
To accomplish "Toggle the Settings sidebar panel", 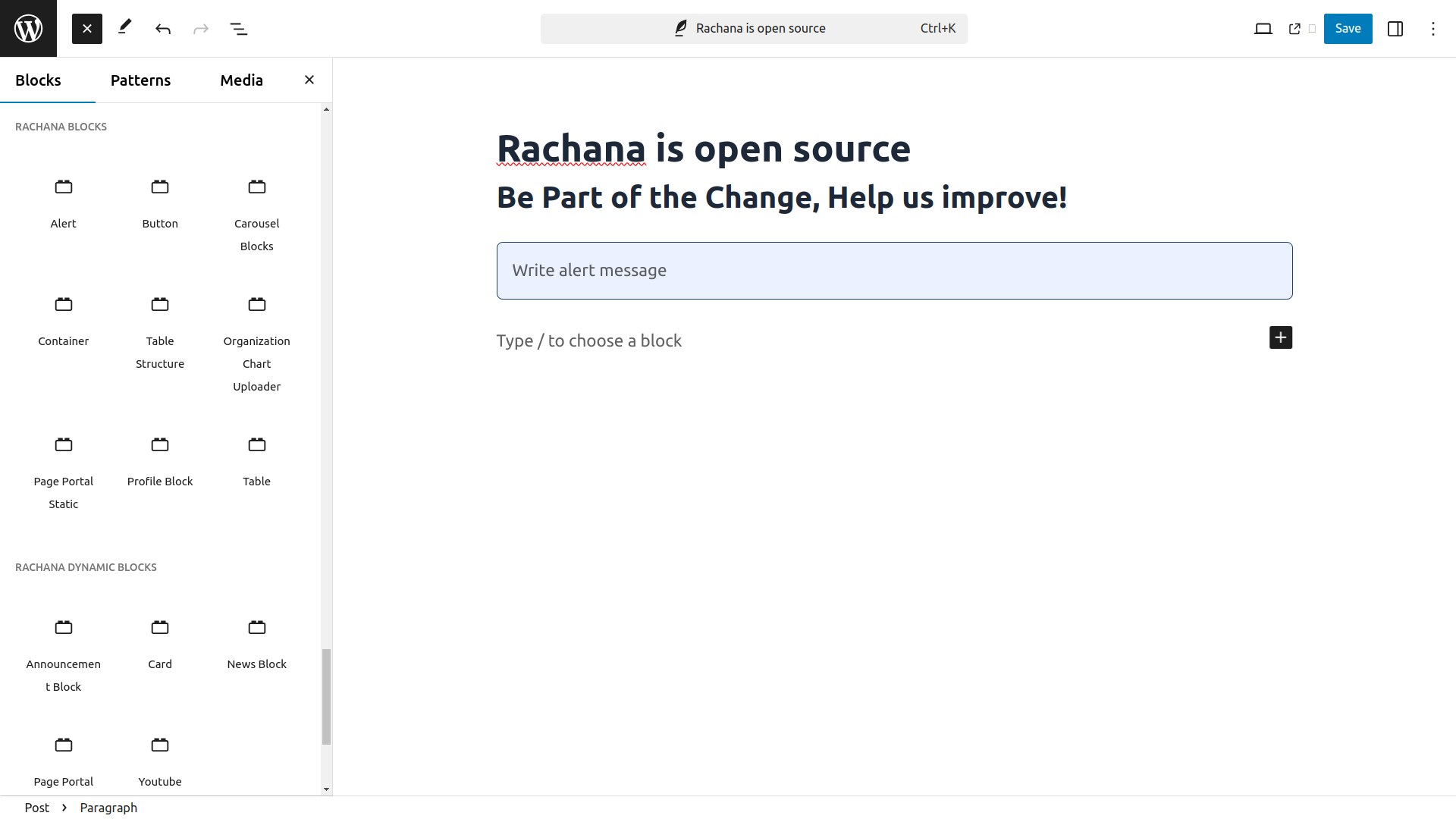I will (1395, 29).
